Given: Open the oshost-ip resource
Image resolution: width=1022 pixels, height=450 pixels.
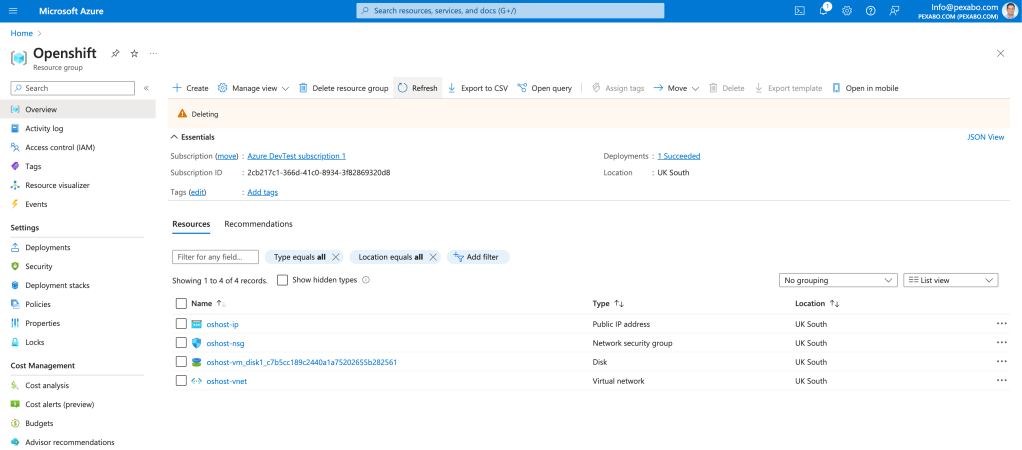Looking at the screenshot, I should click(222, 324).
